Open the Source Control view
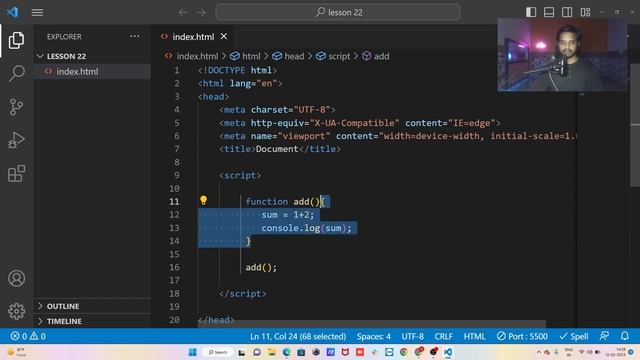This screenshot has height=360, width=640. pos(16,107)
